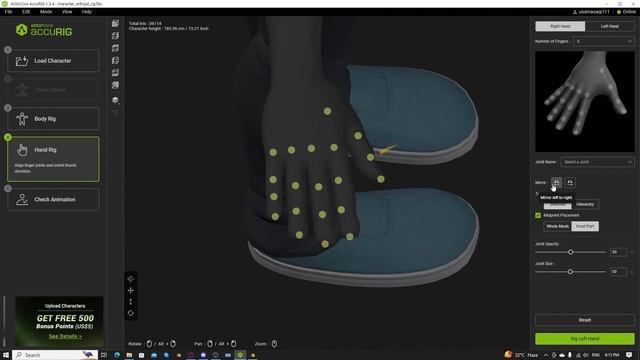Click Mirror left to right icon
The height and width of the screenshot is (360, 640).
(556, 183)
